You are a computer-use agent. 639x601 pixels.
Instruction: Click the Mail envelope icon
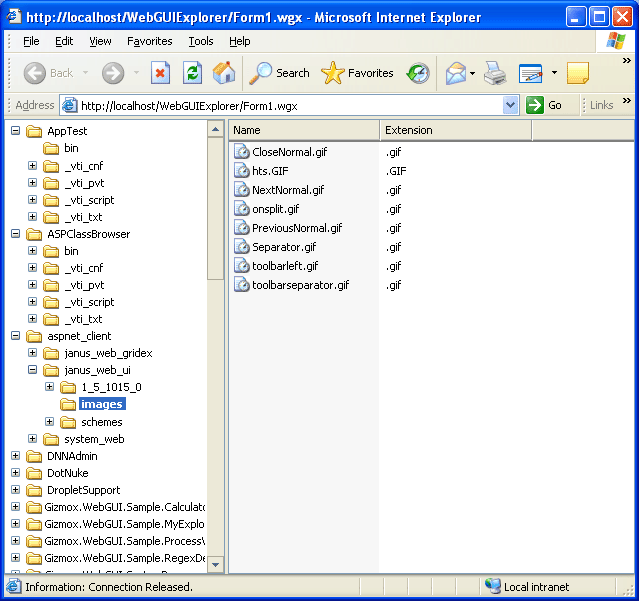click(x=456, y=74)
